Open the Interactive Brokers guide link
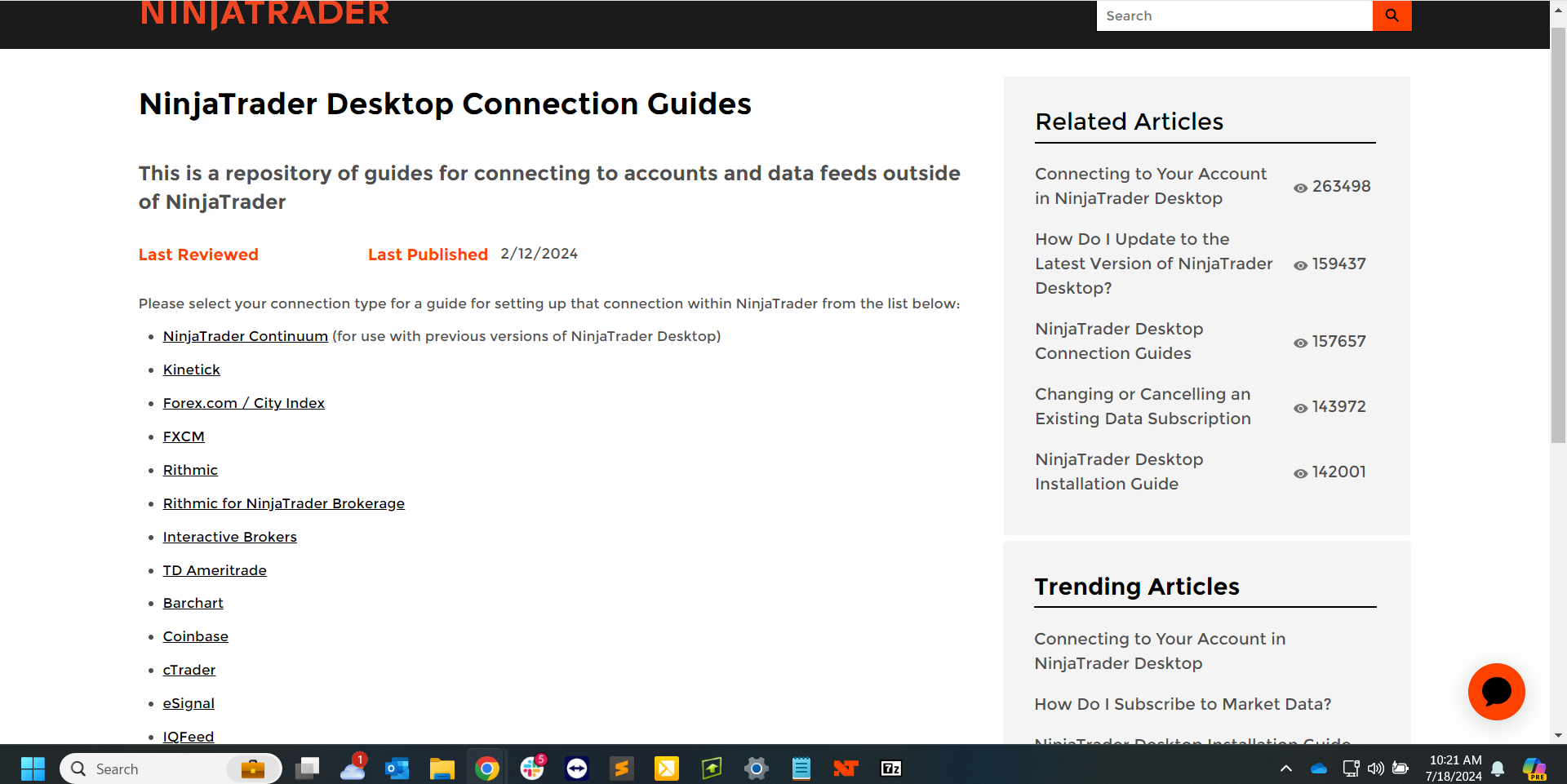 pos(229,537)
